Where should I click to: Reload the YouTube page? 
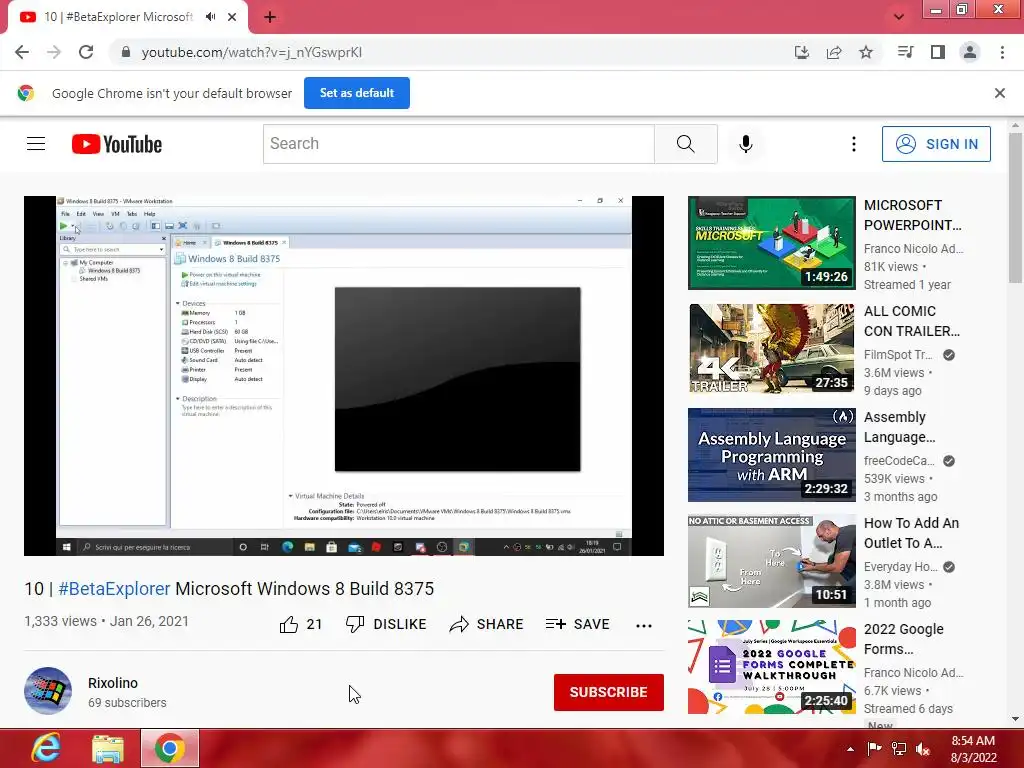[86, 52]
